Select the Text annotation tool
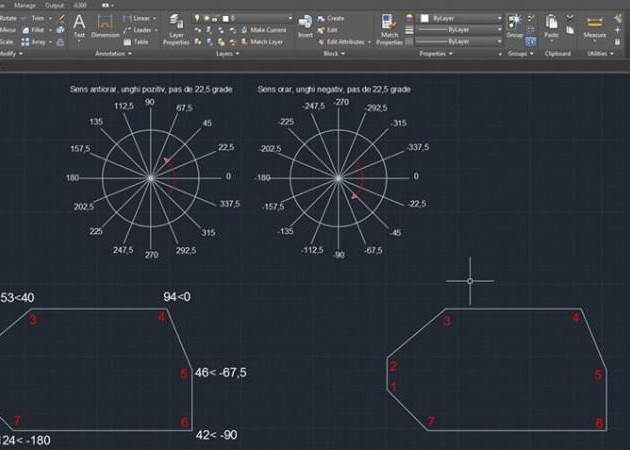This screenshot has width=630, height=450. 79,24
